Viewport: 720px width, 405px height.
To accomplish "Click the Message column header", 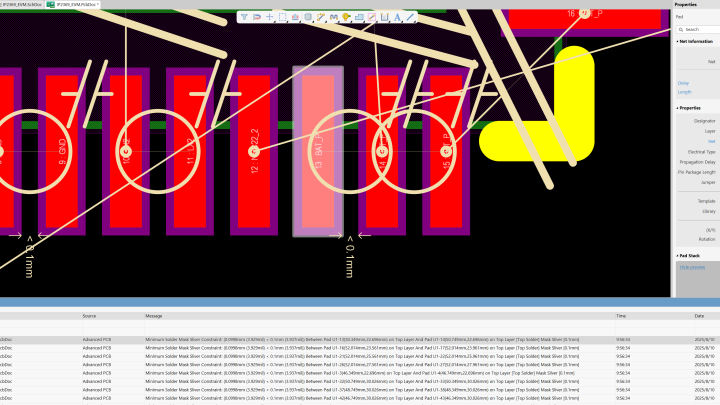I will point(154,315).
